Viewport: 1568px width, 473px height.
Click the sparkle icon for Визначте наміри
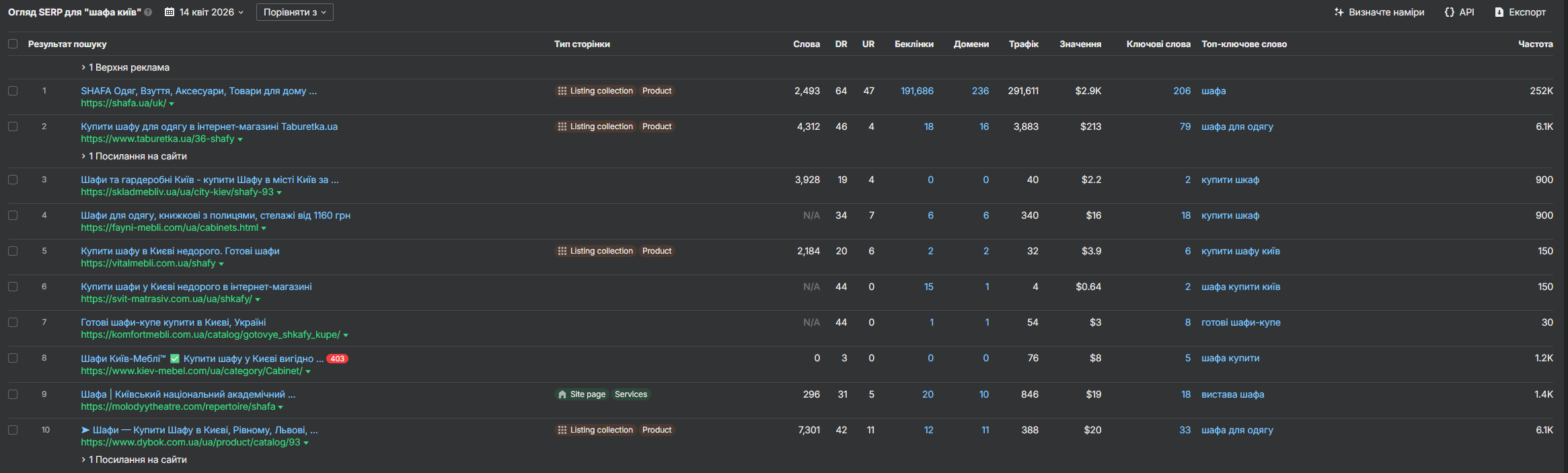[x=1339, y=12]
